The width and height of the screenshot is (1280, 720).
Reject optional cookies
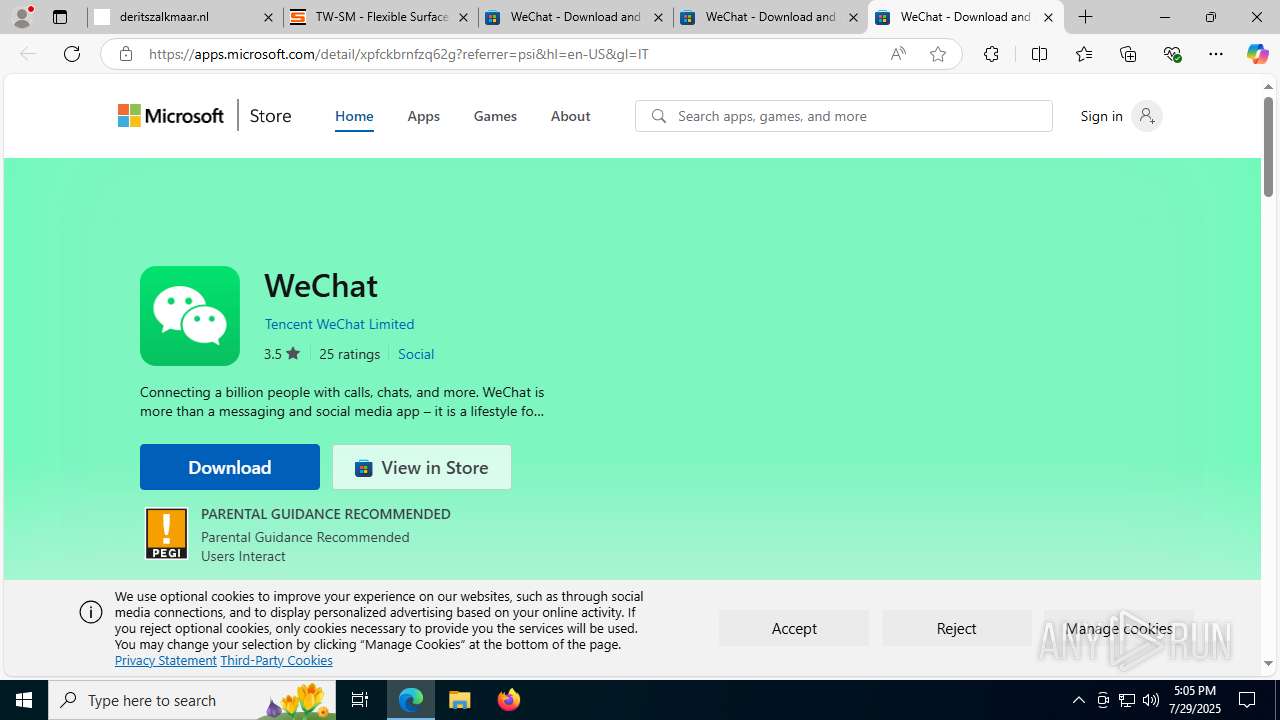956,628
